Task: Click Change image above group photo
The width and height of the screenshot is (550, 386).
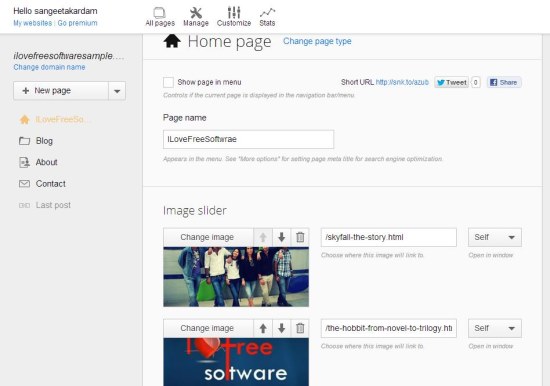Action: (208, 237)
